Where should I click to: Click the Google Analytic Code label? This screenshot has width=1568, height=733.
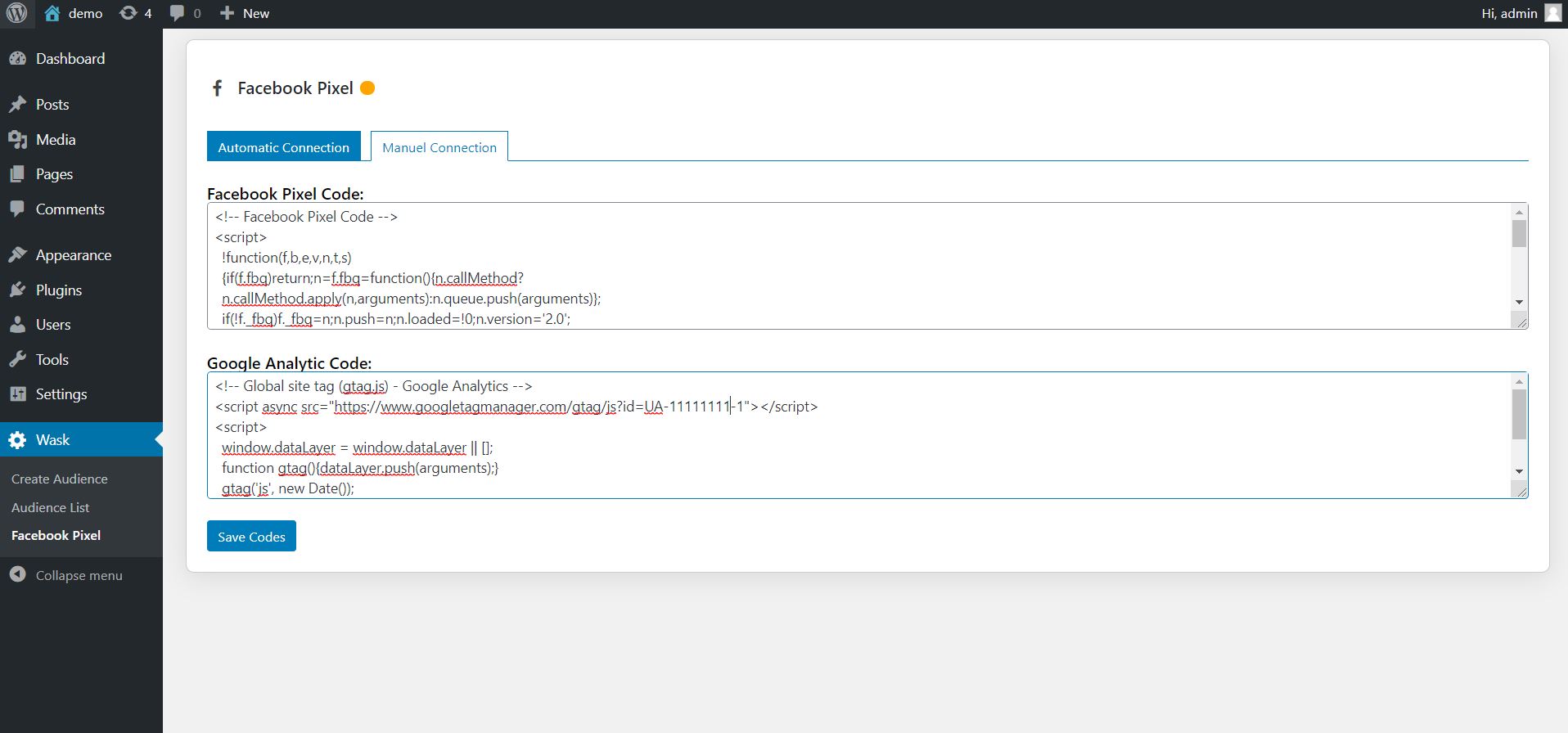tap(290, 363)
